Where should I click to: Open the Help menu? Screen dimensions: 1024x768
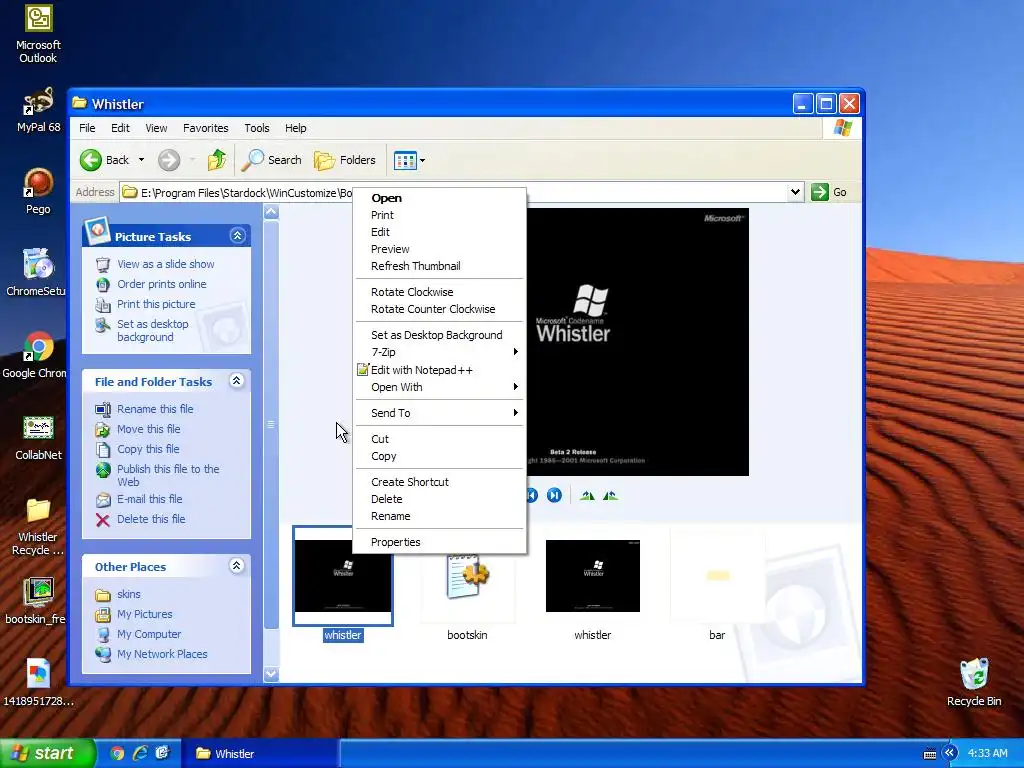295,128
